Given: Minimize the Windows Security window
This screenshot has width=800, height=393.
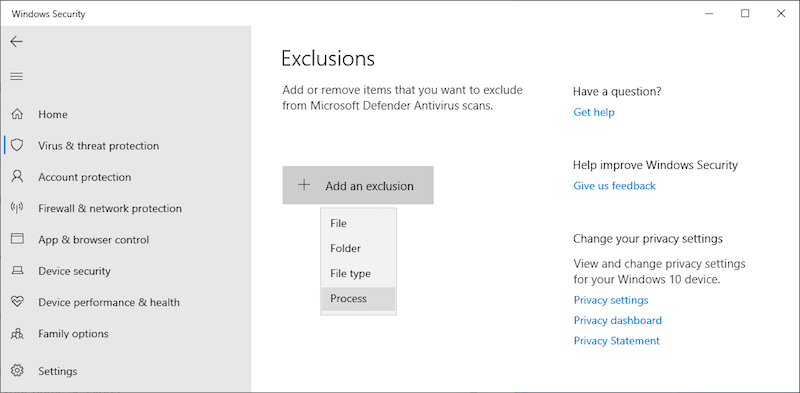Looking at the screenshot, I should point(709,14).
